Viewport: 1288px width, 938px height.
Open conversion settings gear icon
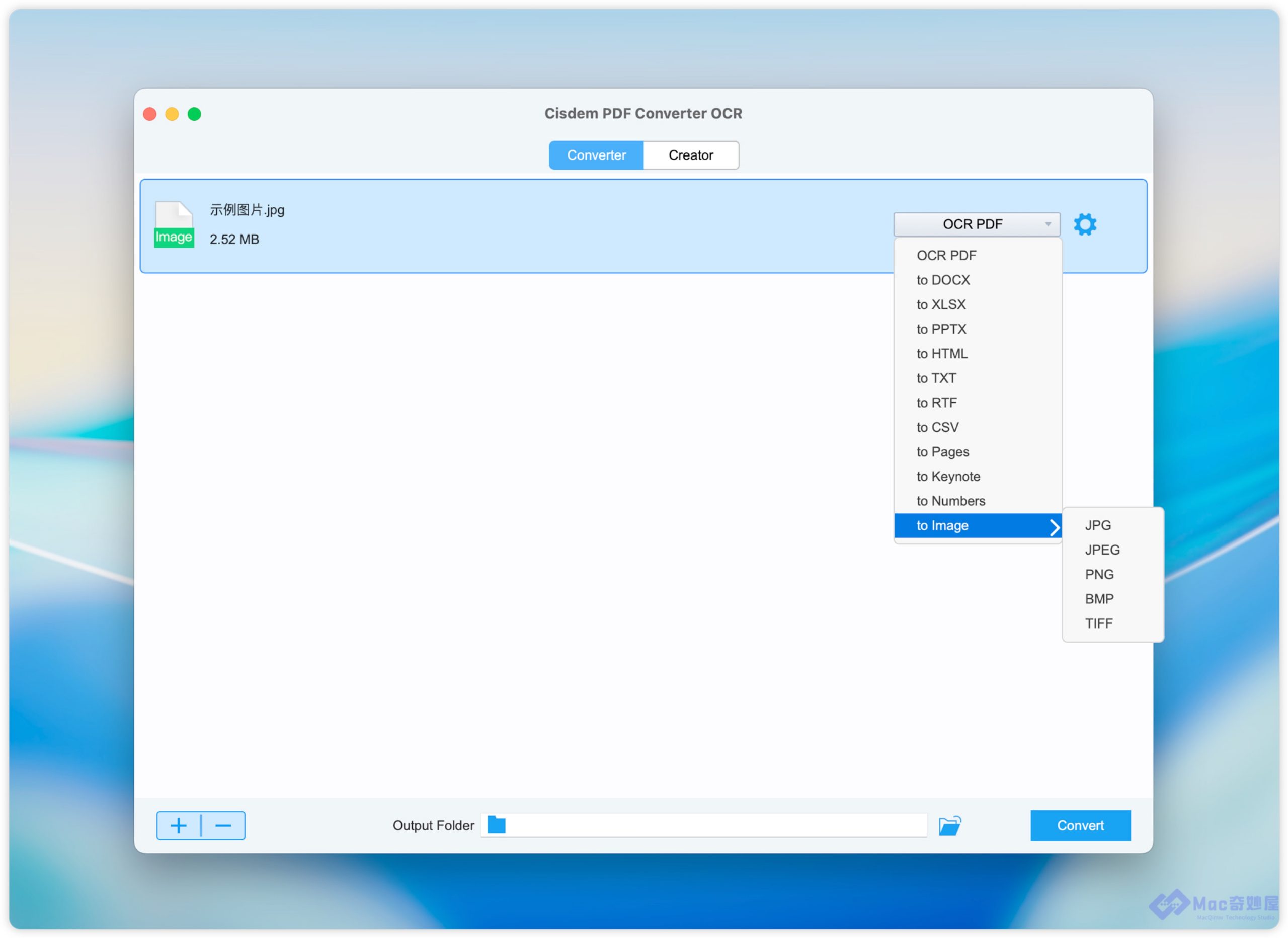point(1085,224)
